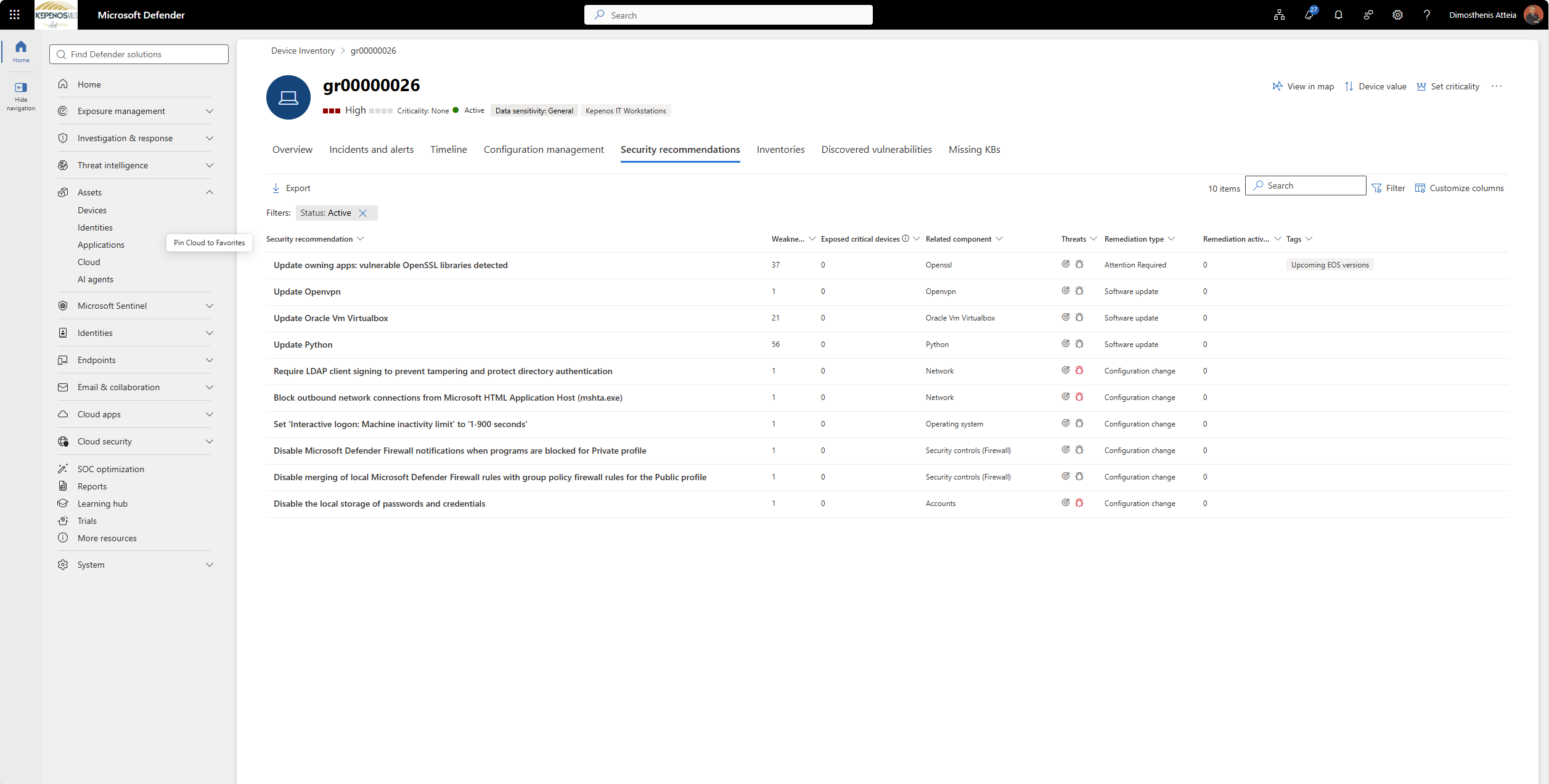Click red bug icon for mshta.exe row
1549x784 pixels.
click(1079, 396)
